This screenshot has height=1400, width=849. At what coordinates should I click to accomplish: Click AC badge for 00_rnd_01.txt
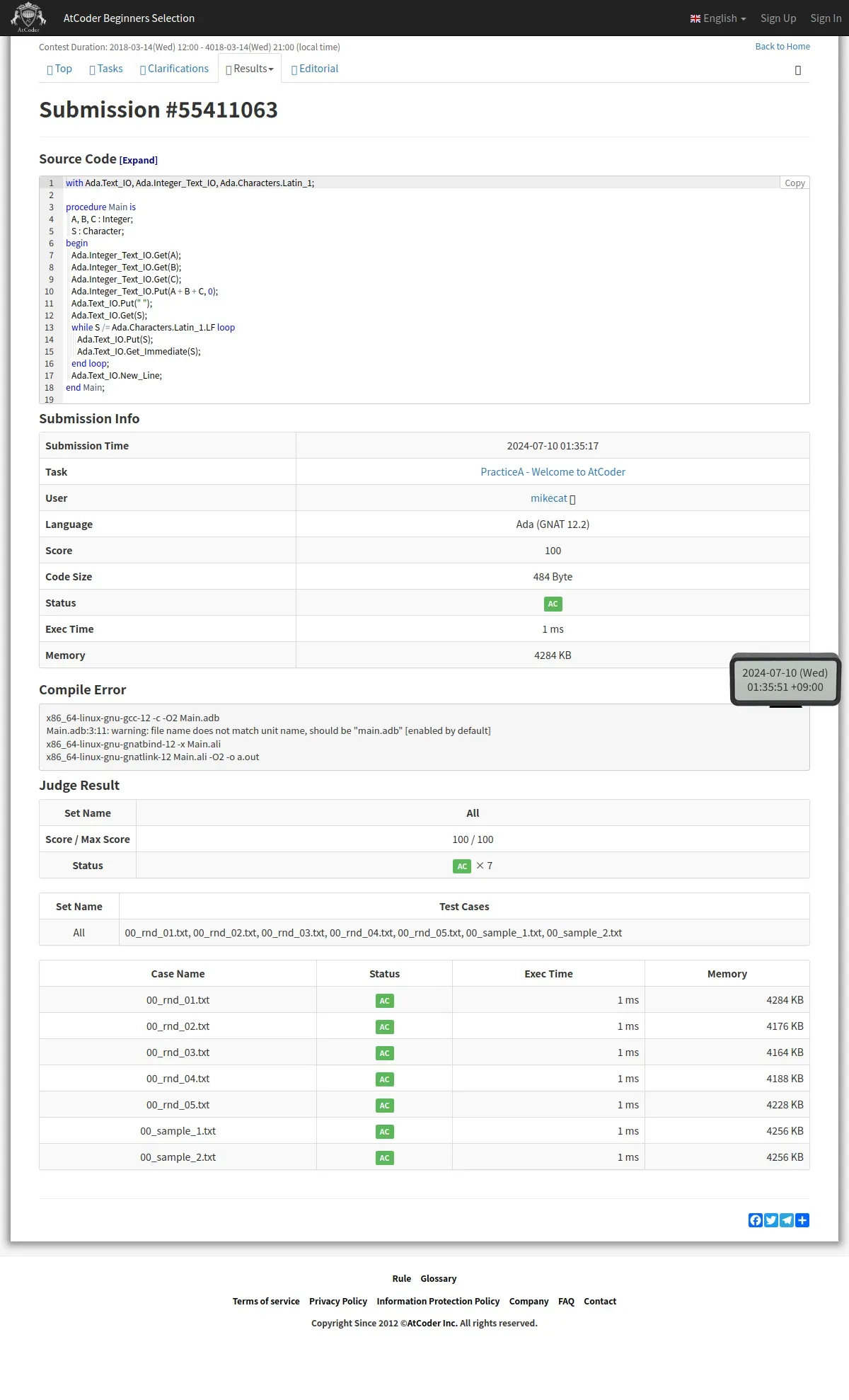point(384,1001)
